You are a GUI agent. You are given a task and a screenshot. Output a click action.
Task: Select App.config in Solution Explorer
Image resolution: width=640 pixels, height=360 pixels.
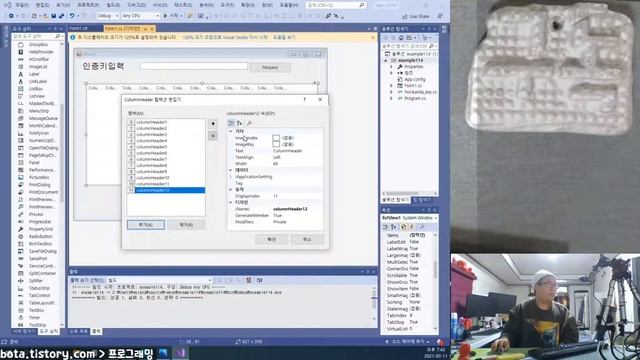tap(415, 79)
